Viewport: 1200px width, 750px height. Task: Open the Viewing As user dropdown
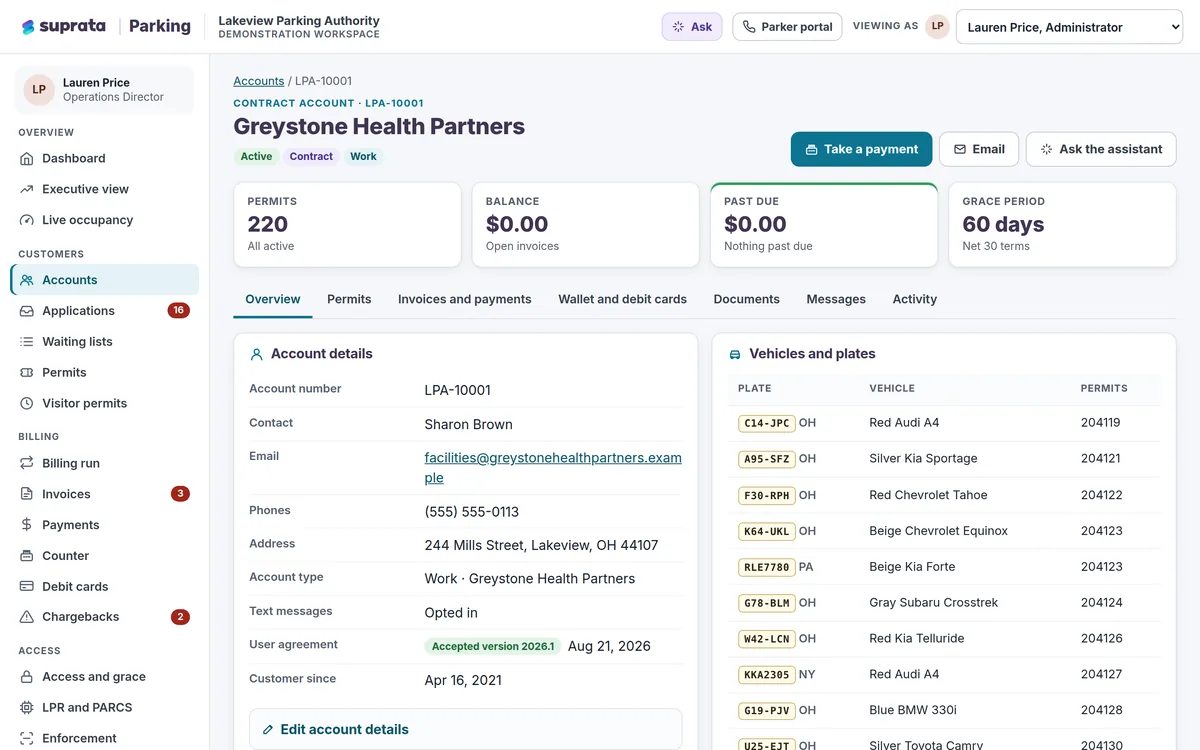coord(1070,27)
